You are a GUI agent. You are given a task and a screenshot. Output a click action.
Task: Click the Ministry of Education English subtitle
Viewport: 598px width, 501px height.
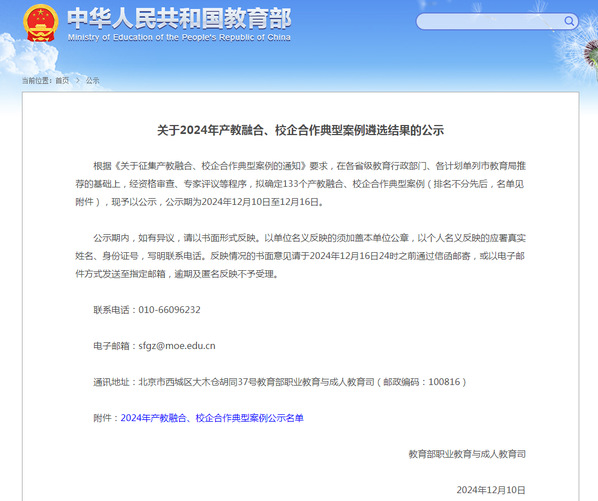point(179,37)
